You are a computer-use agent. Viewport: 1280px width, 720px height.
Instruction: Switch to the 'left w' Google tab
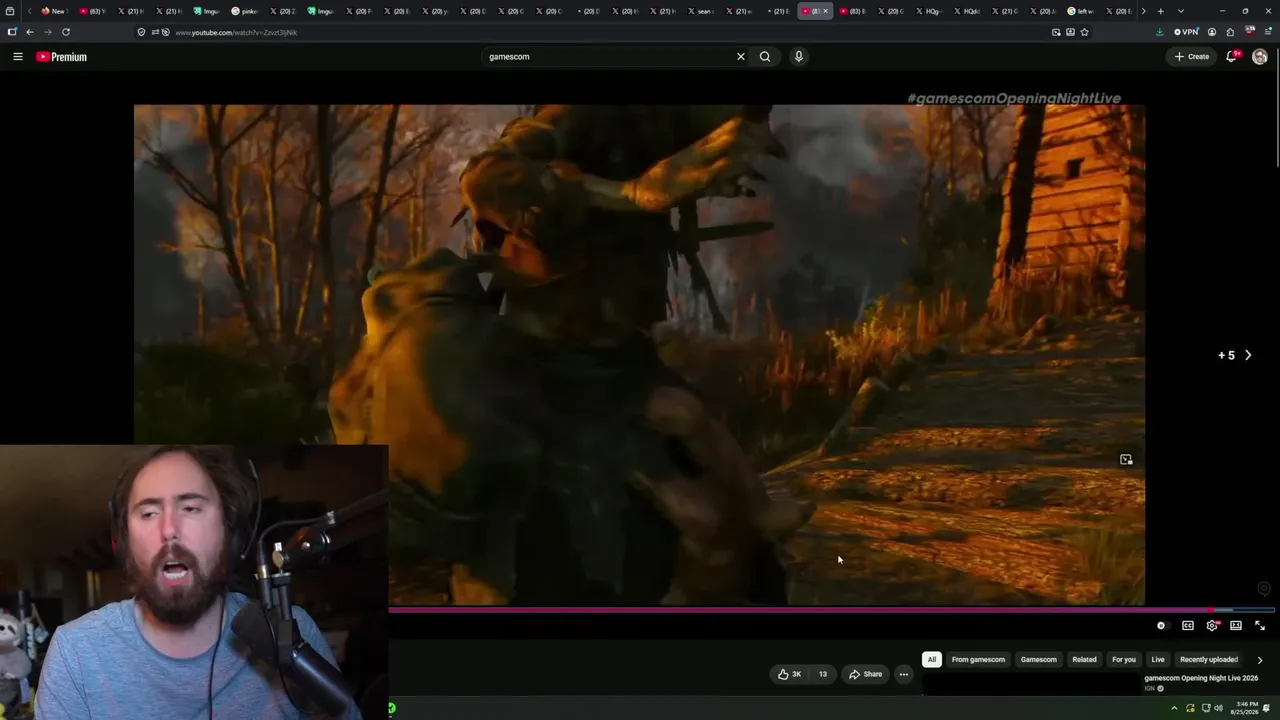click(1080, 11)
